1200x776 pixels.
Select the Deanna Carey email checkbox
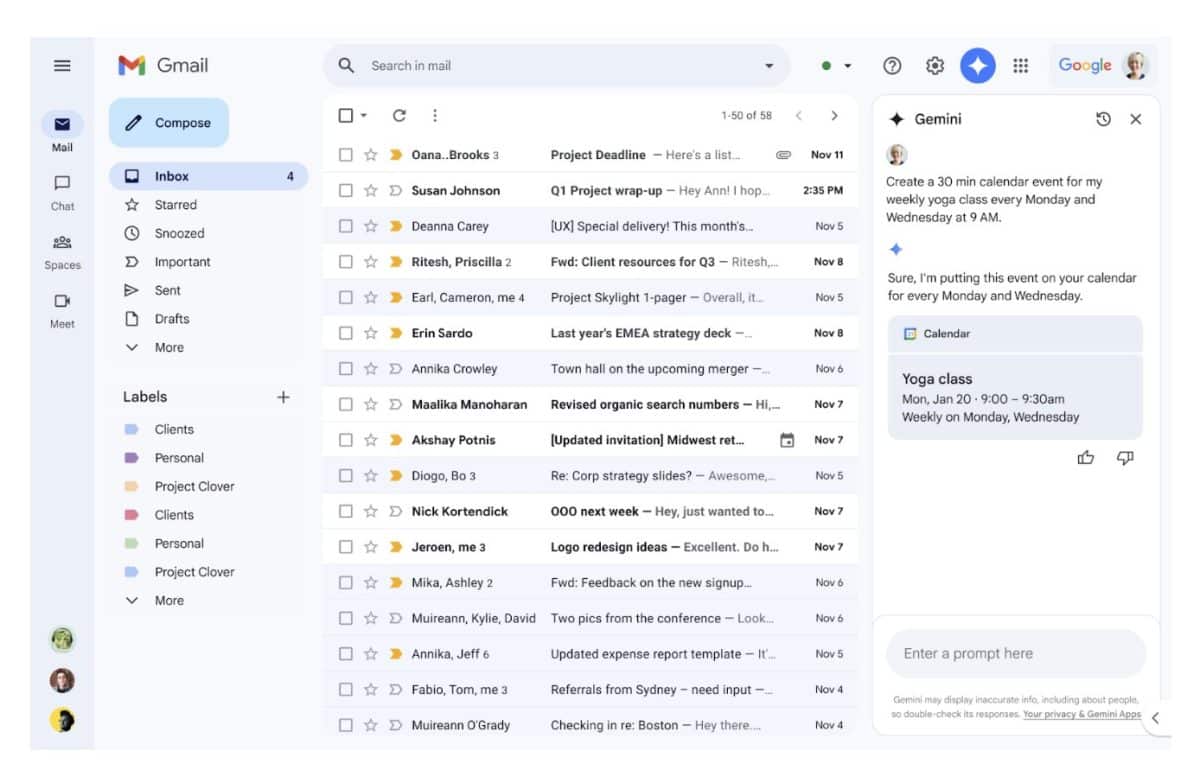pyautogui.click(x=345, y=226)
